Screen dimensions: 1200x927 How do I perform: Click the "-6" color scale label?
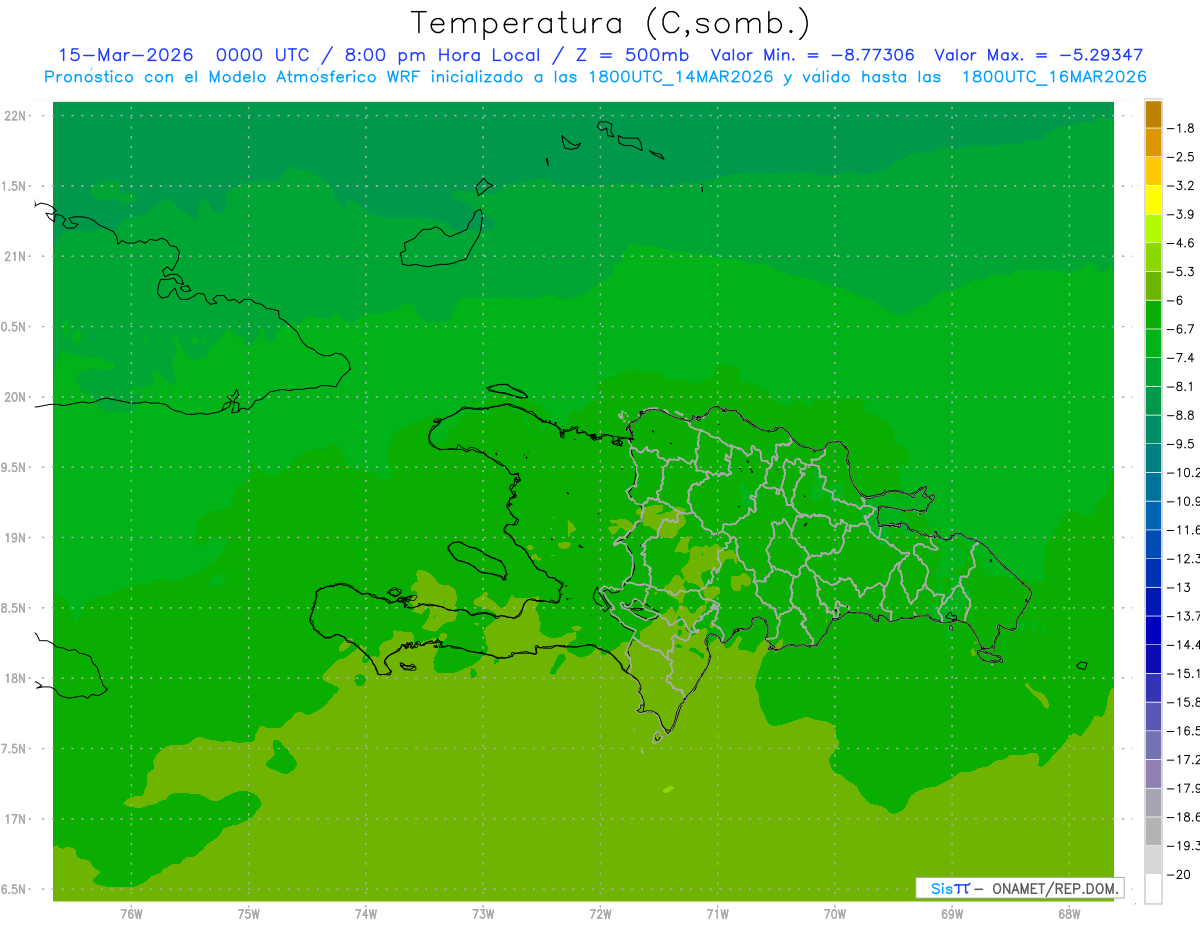point(1178,300)
